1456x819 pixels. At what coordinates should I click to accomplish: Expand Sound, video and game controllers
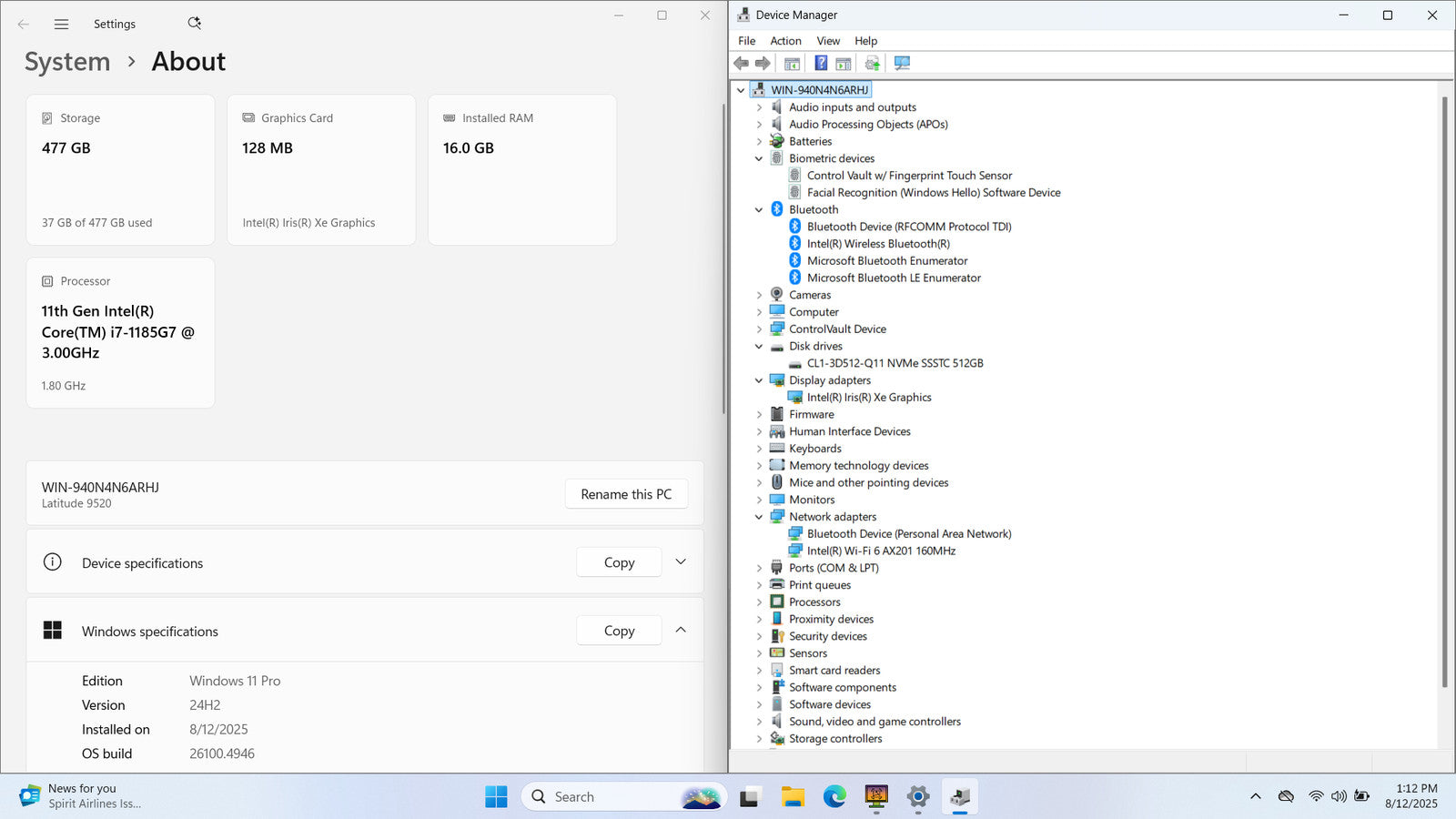759,722
